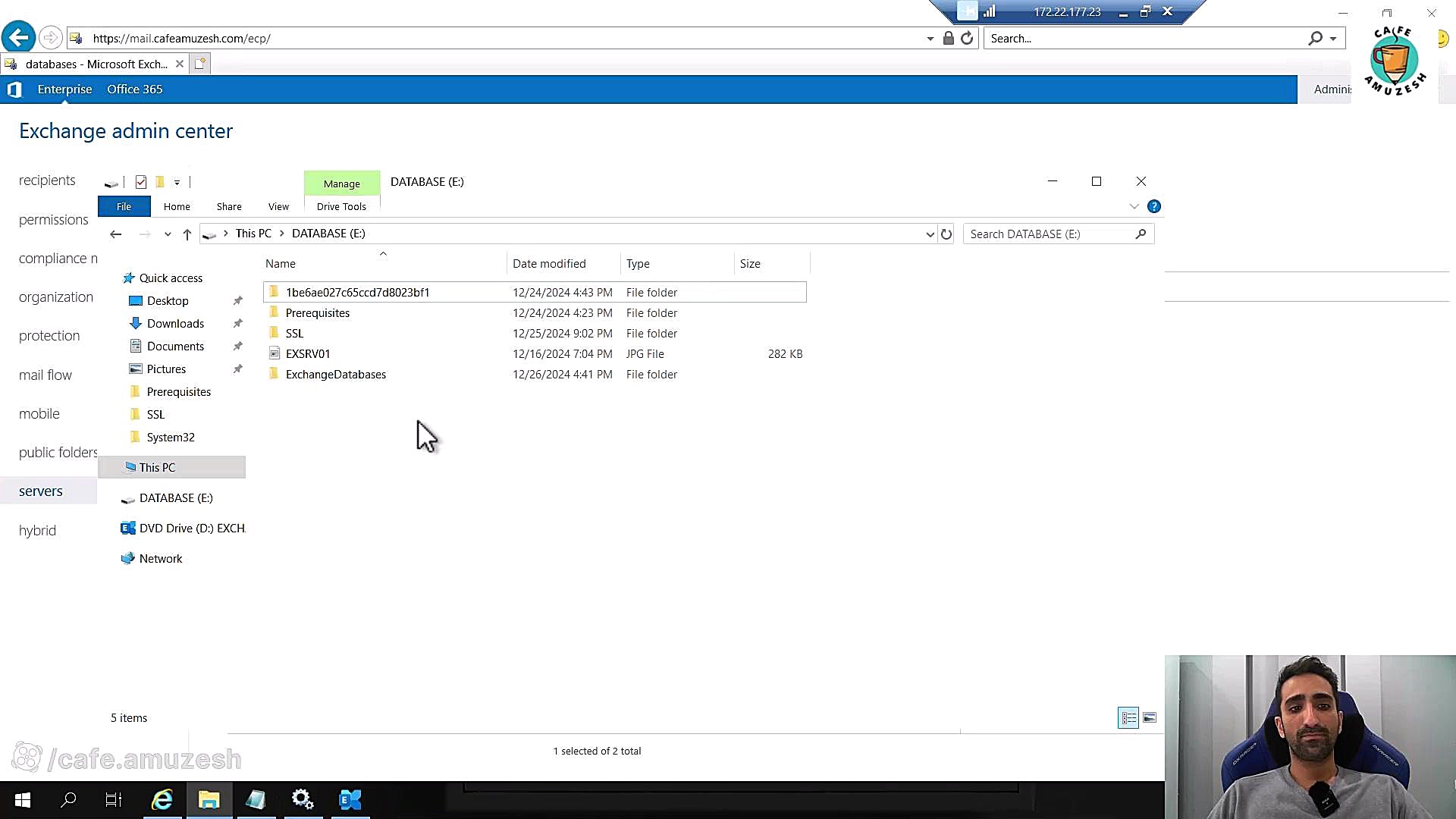Sort files by Type column

638,264
